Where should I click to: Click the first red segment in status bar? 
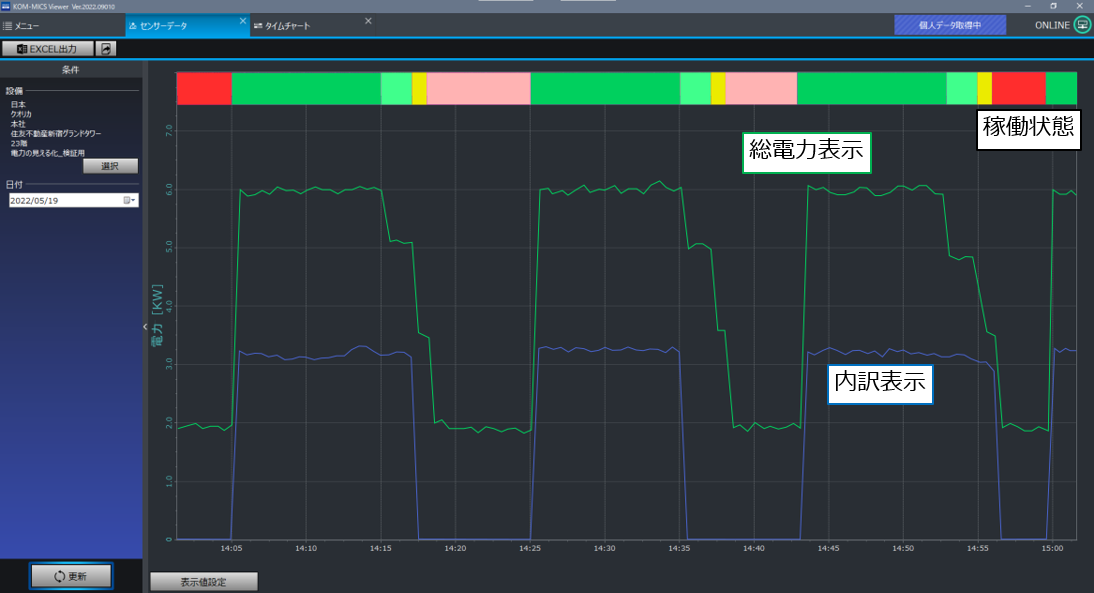[x=204, y=89]
